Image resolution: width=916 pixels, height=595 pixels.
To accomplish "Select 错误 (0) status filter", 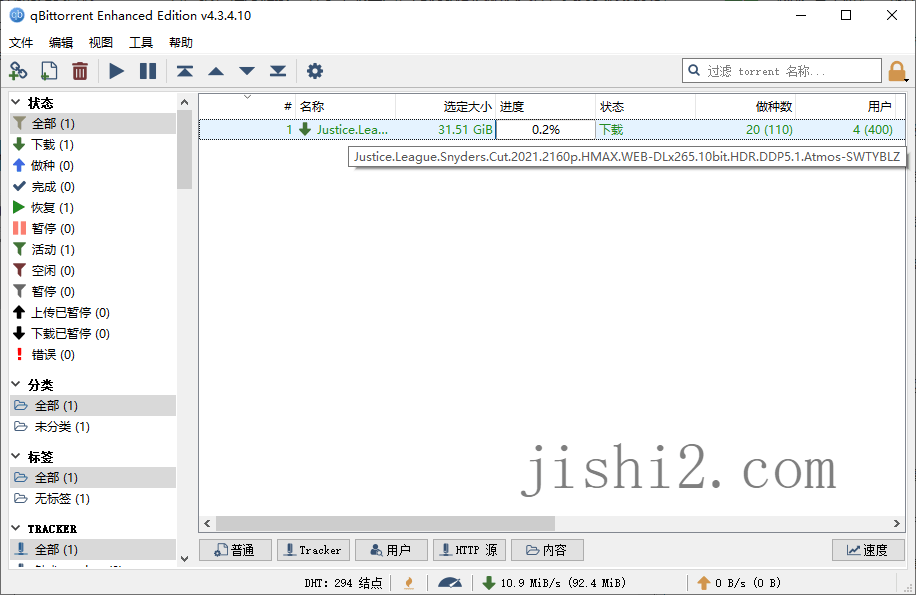I will (x=93, y=355).
